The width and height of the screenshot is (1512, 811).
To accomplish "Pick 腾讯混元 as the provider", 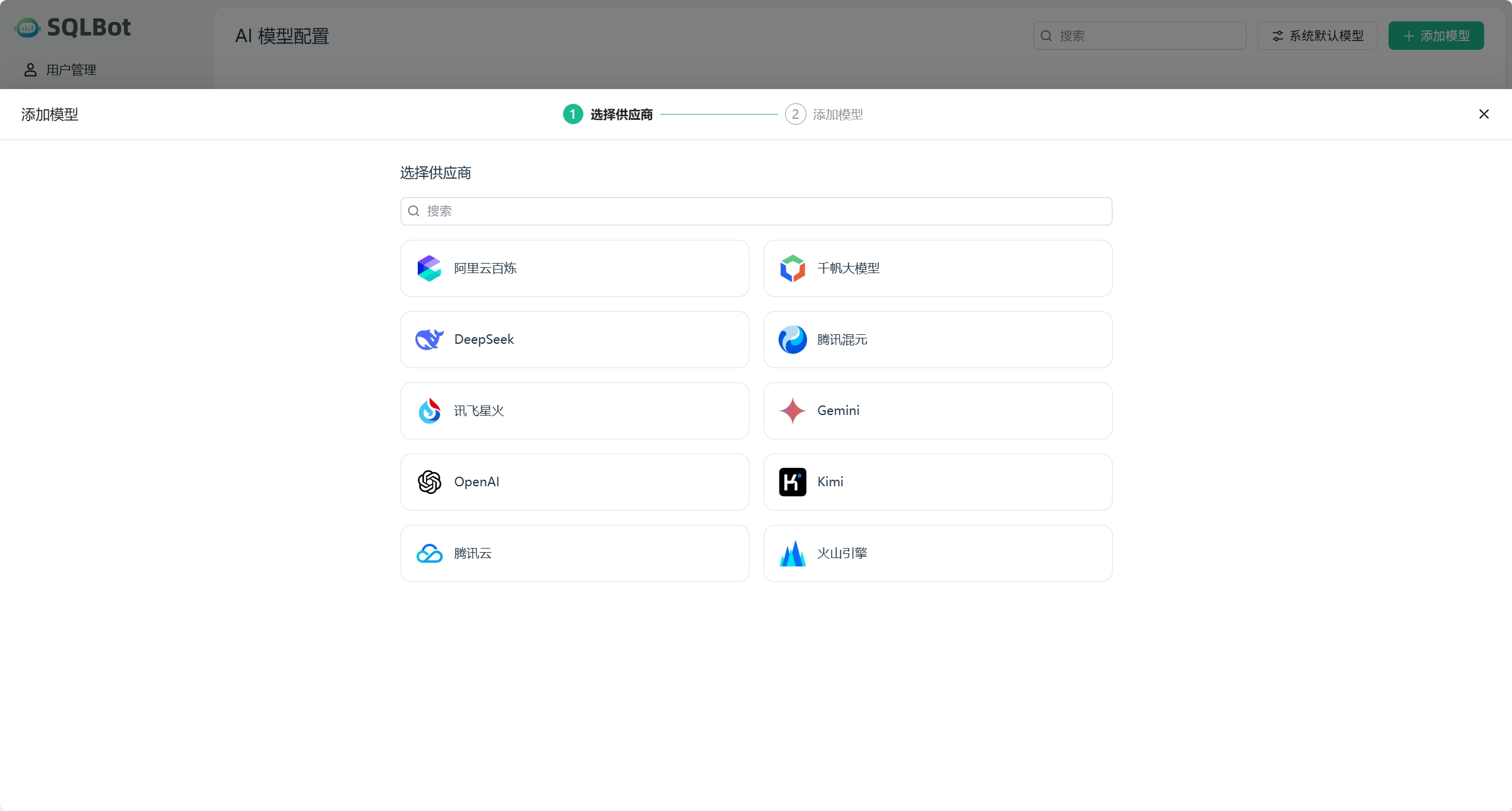I will [938, 340].
